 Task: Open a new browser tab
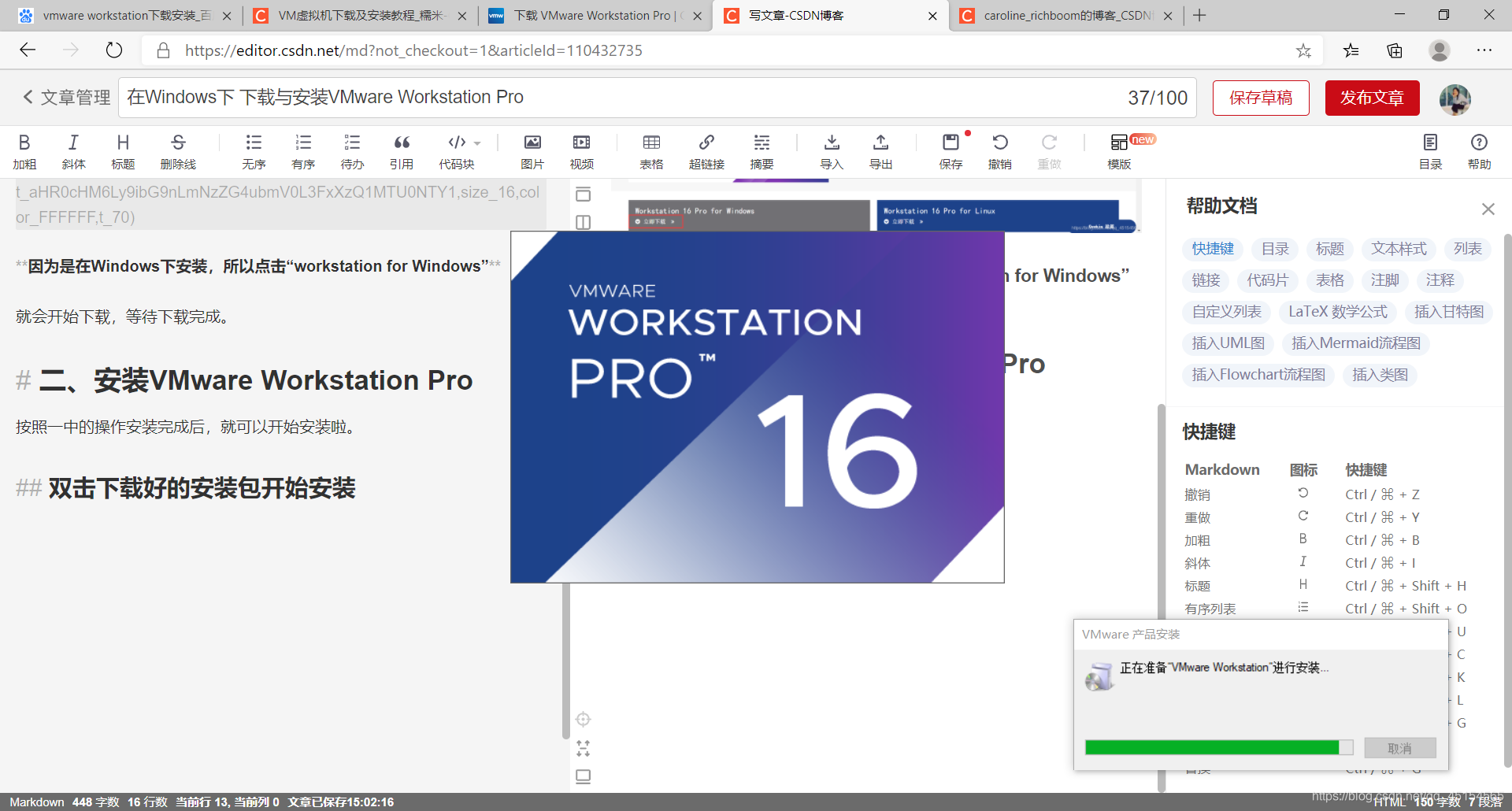[x=1199, y=16]
